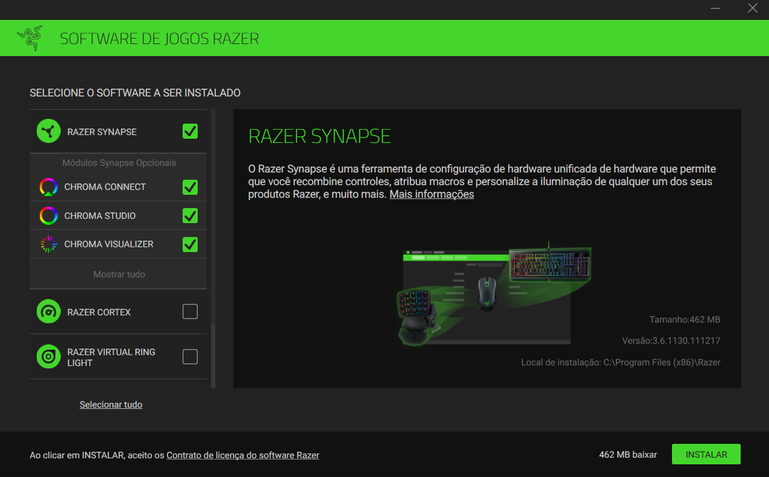769x477 pixels.
Task: Uncheck the Chroma Connect checkbox
Action: click(190, 187)
